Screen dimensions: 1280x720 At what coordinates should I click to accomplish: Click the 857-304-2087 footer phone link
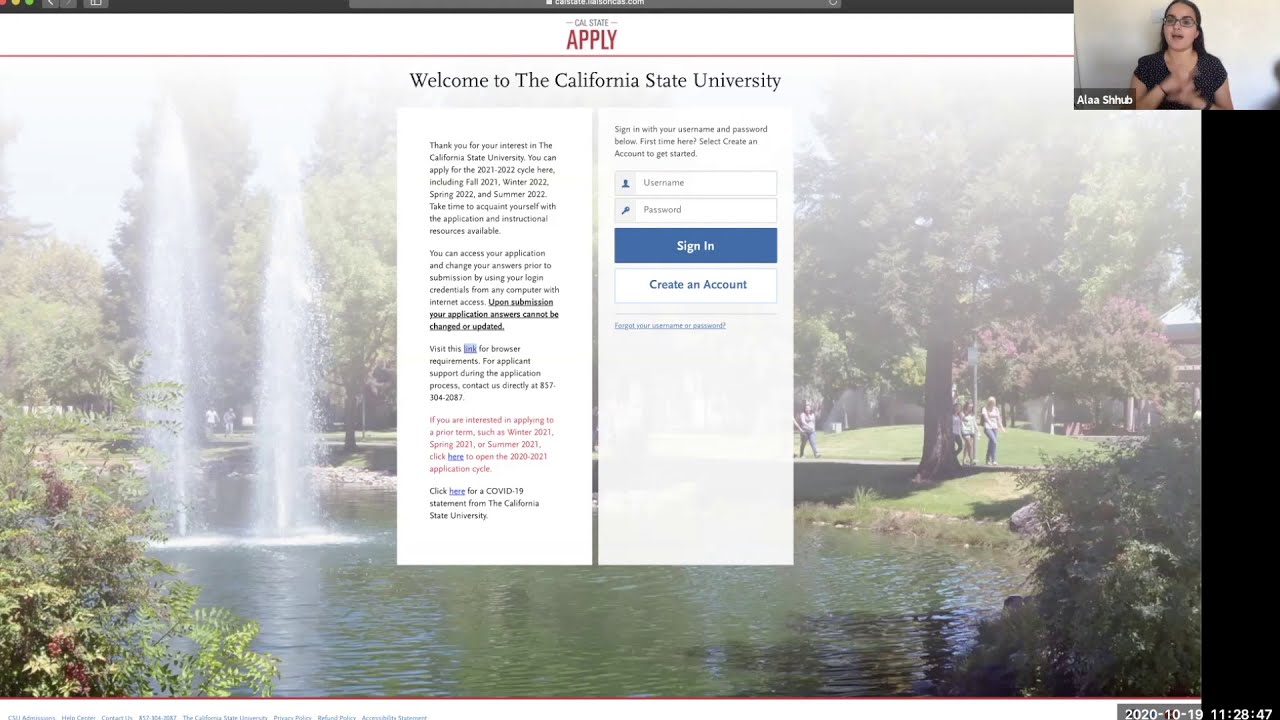[157, 717]
